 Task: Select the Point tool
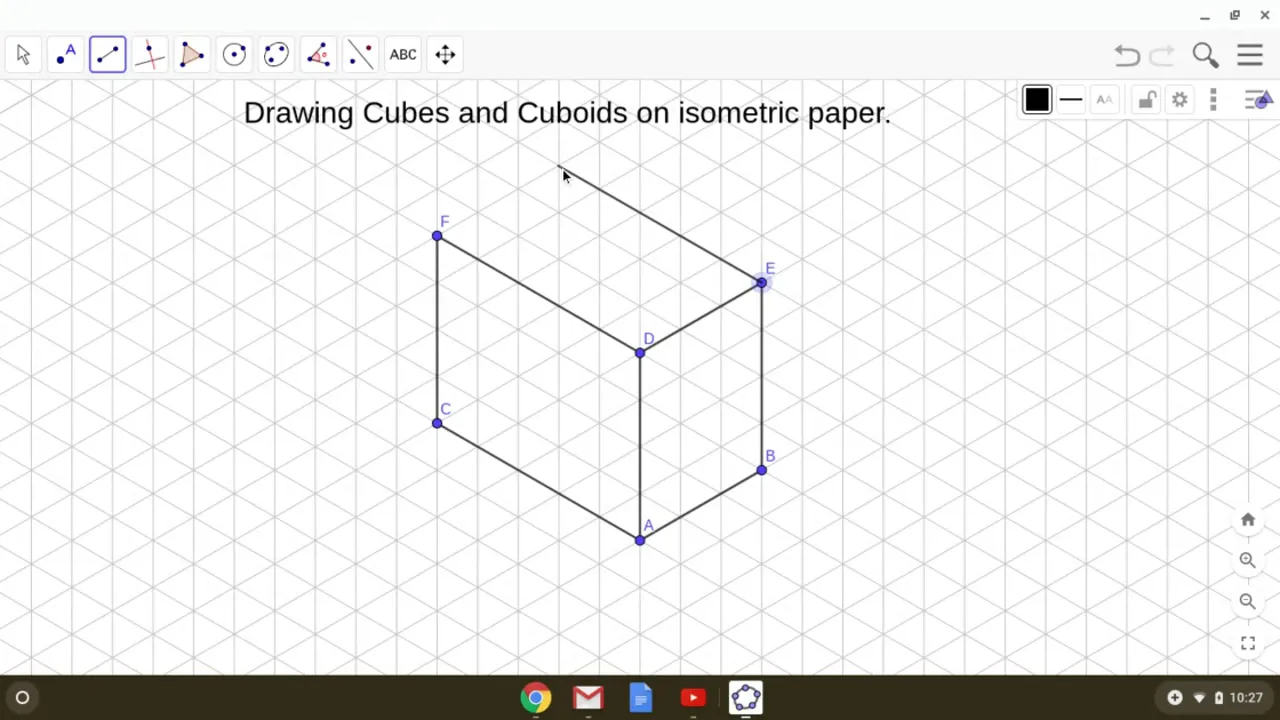click(66, 55)
